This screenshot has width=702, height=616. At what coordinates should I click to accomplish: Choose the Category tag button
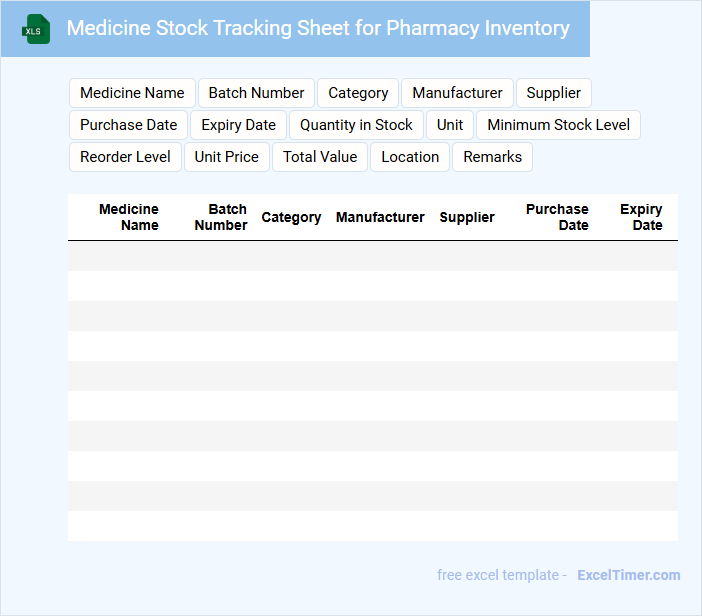358,93
